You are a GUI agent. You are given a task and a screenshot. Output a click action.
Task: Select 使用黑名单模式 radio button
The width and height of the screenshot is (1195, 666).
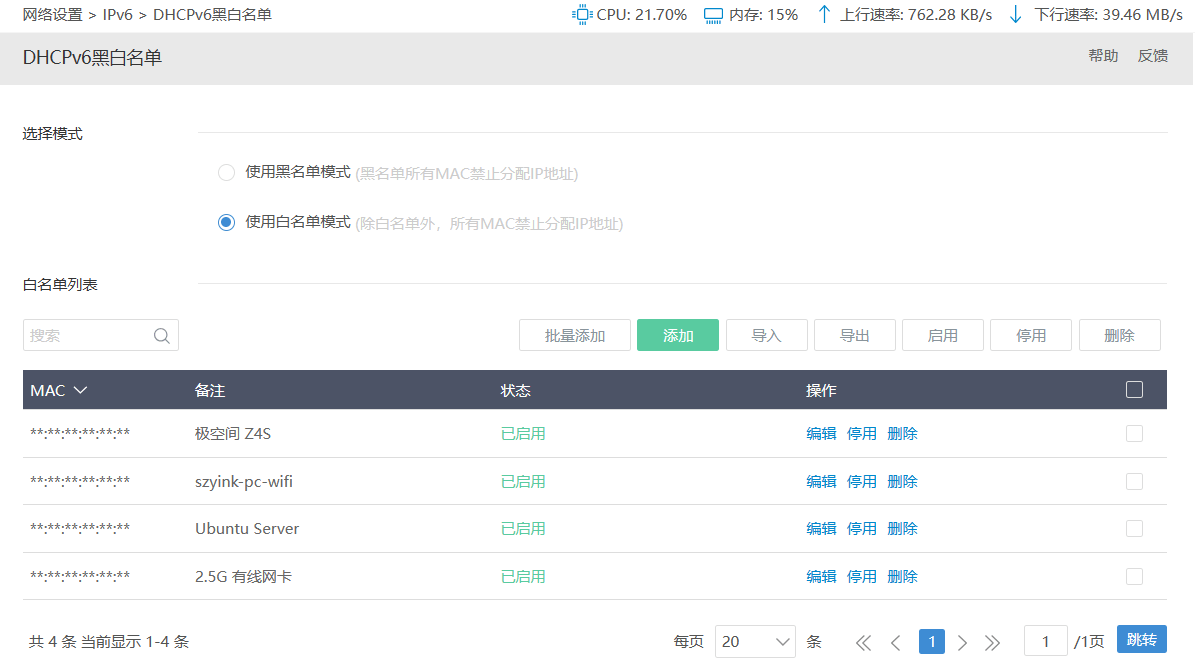[x=226, y=172]
